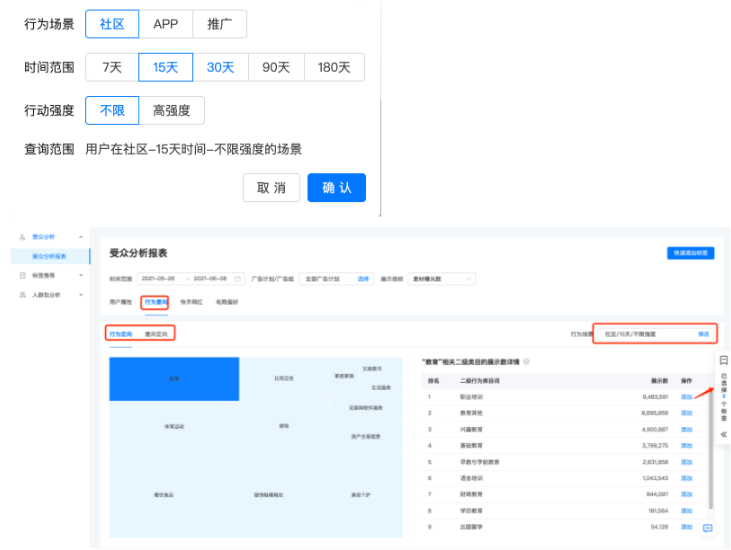731x550 pixels.
Task: Click 修改 in the behavior scene field
Action: [x=703, y=334]
